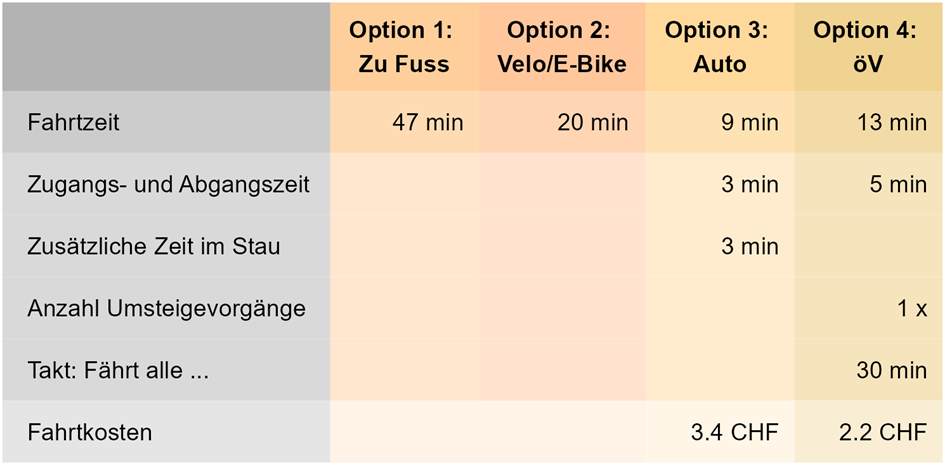
Task: Click the 30 min frequency cell
Action: click(x=891, y=370)
